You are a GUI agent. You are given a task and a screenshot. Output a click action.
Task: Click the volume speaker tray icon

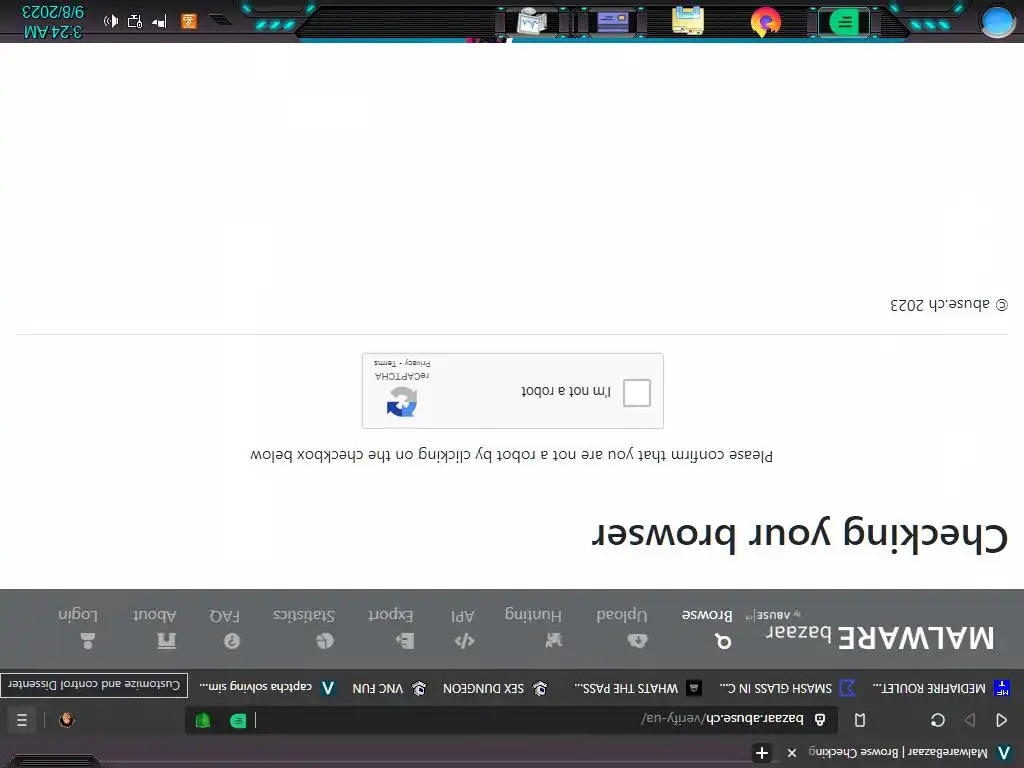tap(111, 22)
